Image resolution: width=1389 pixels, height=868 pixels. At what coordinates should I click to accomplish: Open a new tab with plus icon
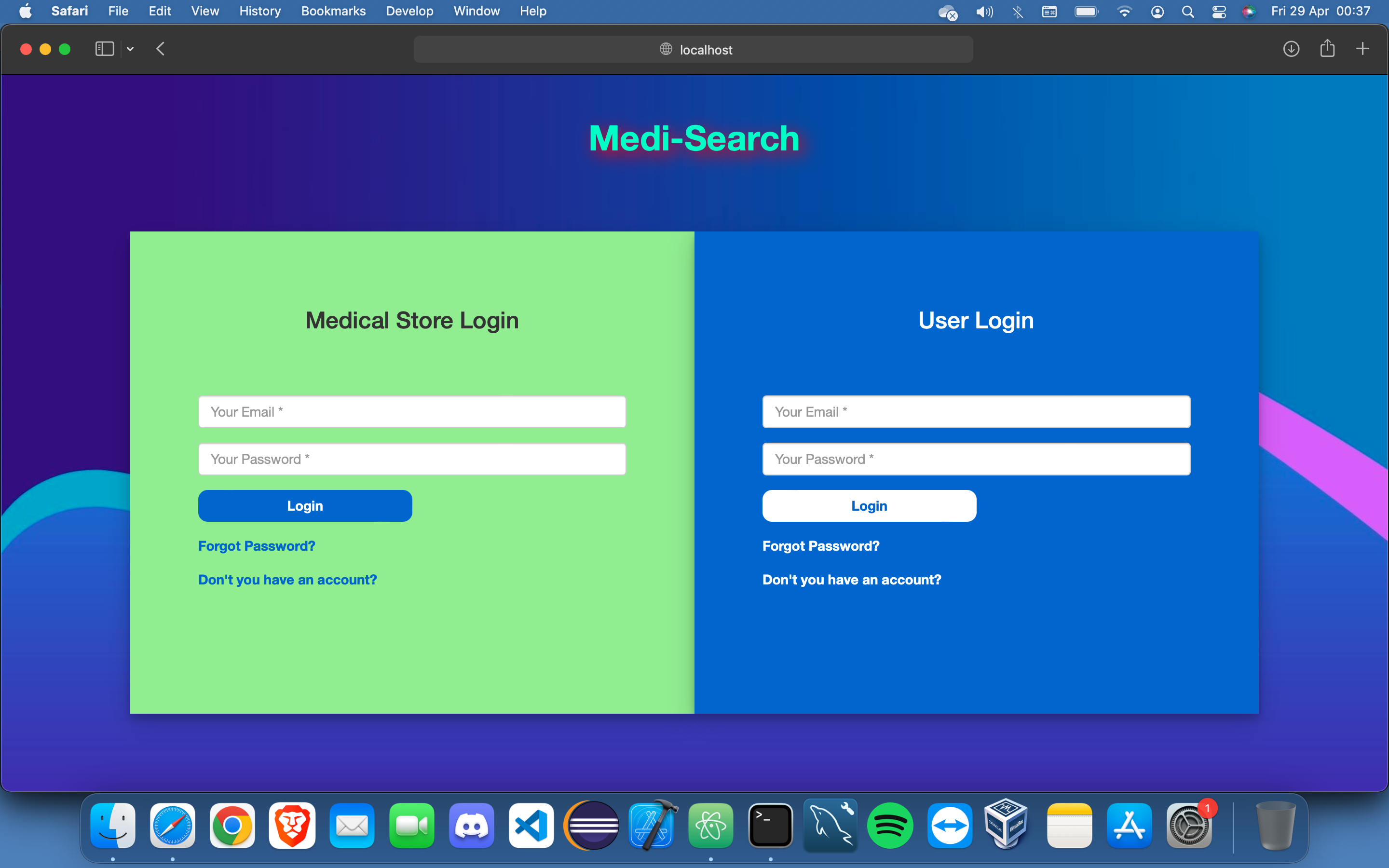(1362, 49)
